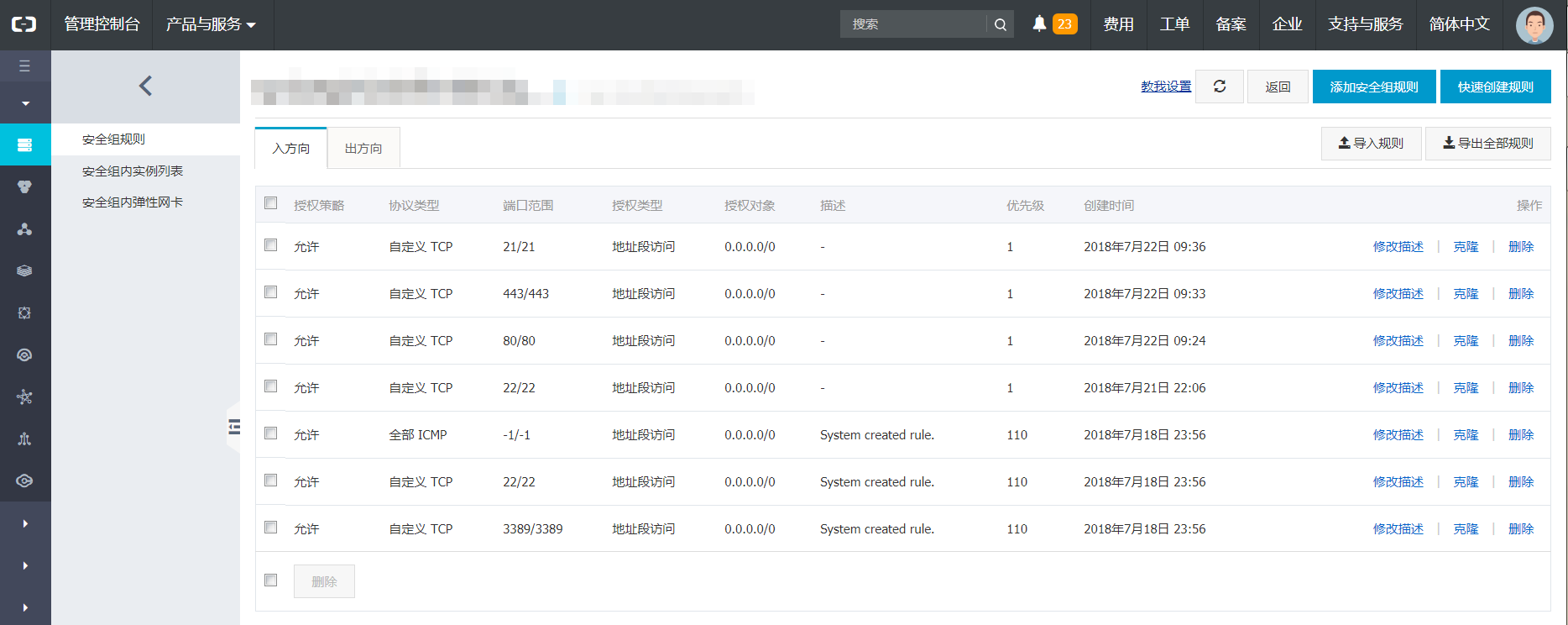
Task: Click the back chevron in side panel
Action: [x=145, y=86]
